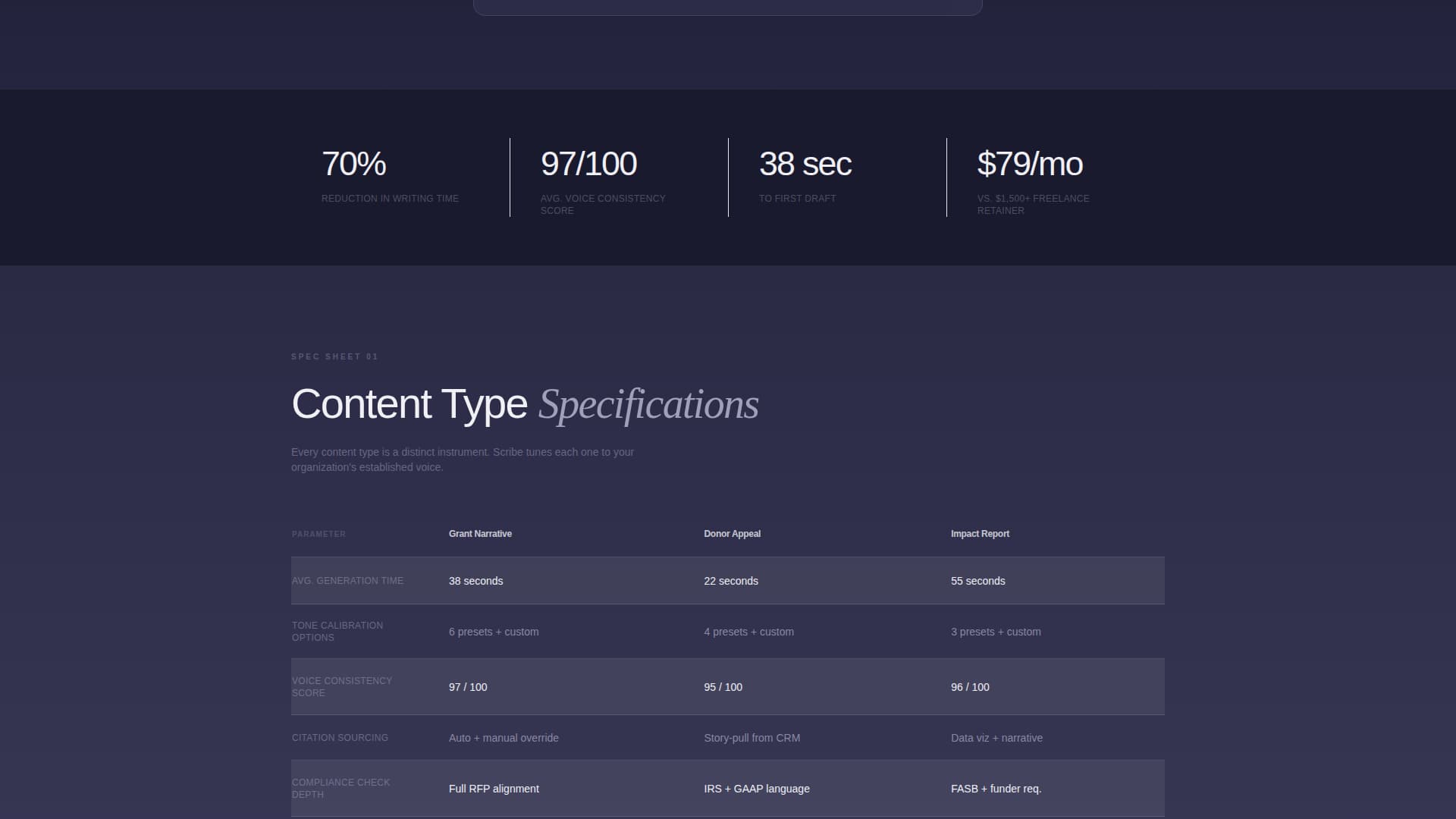1456x819 pixels.
Task: Click the 'Avg. generation time' row label
Action: [x=347, y=581]
